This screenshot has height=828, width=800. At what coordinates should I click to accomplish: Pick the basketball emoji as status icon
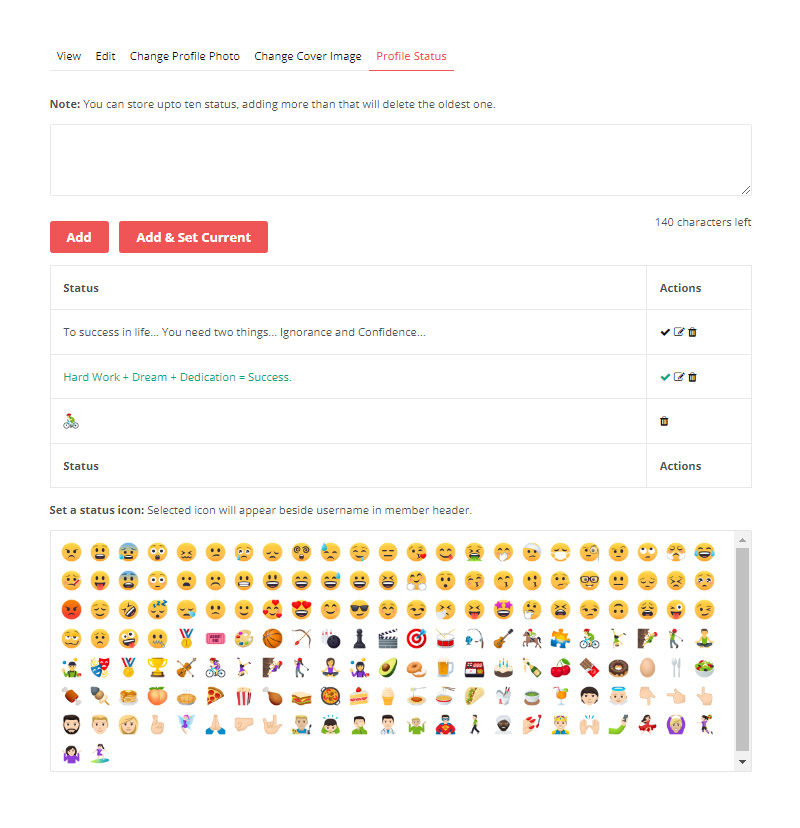coord(272,639)
